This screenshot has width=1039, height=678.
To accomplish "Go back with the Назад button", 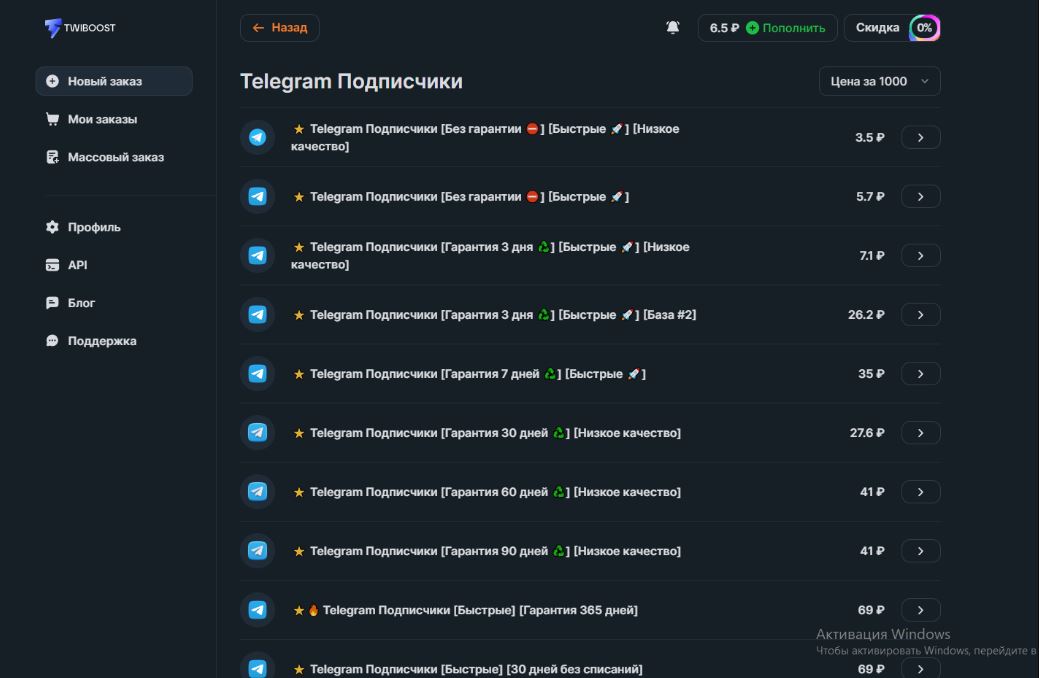I will pyautogui.click(x=280, y=28).
